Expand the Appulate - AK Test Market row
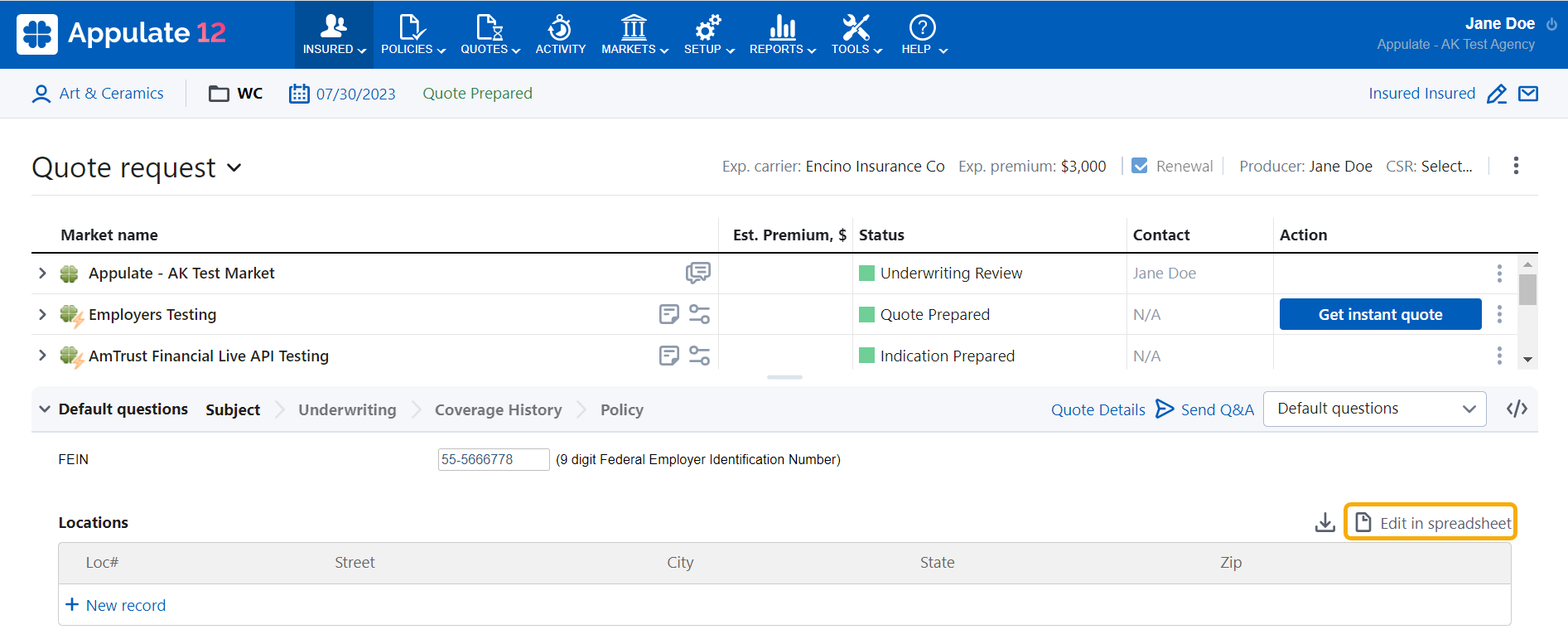 42,273
